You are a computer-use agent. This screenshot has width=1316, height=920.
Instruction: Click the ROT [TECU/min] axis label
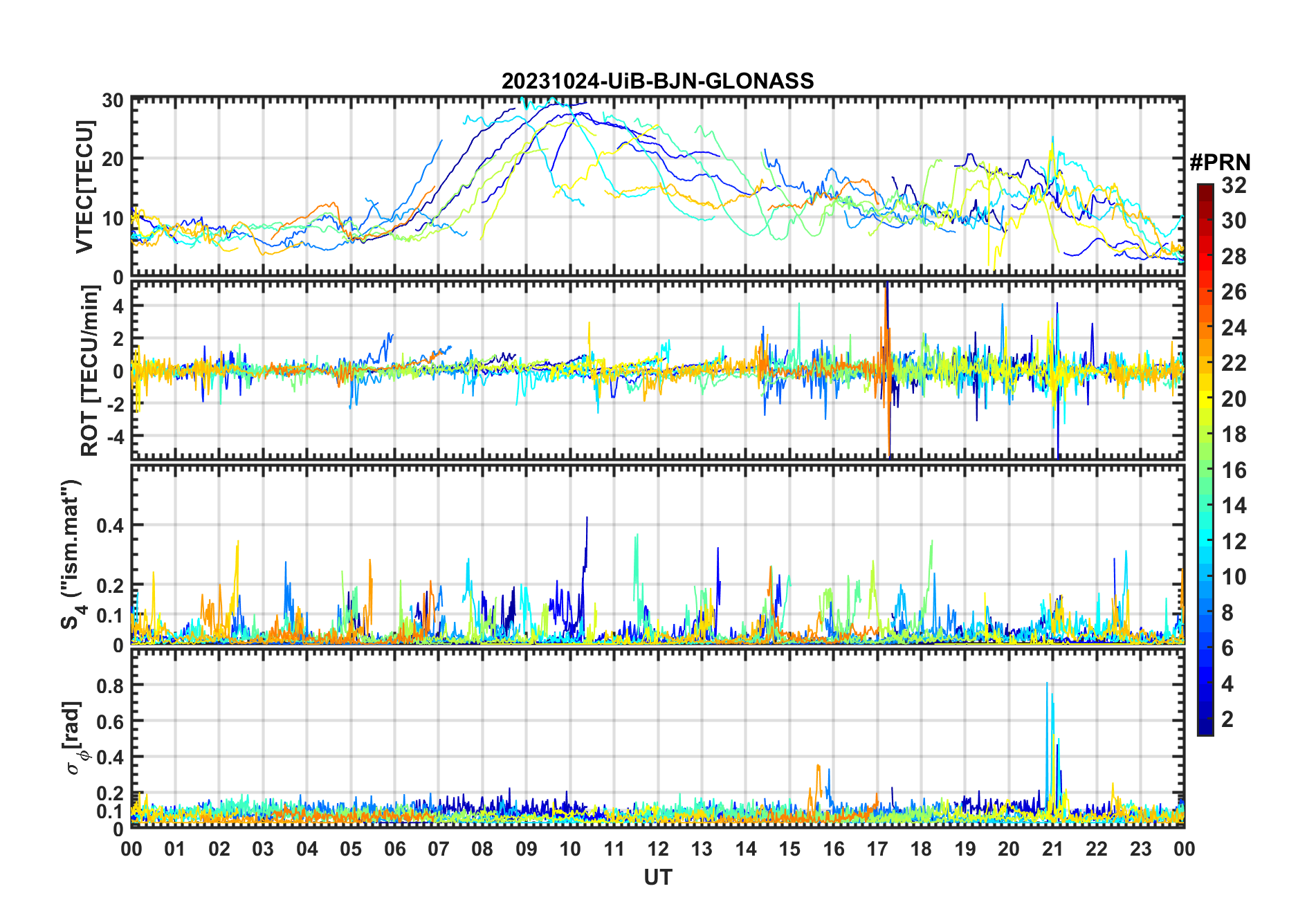coord(90,371)
